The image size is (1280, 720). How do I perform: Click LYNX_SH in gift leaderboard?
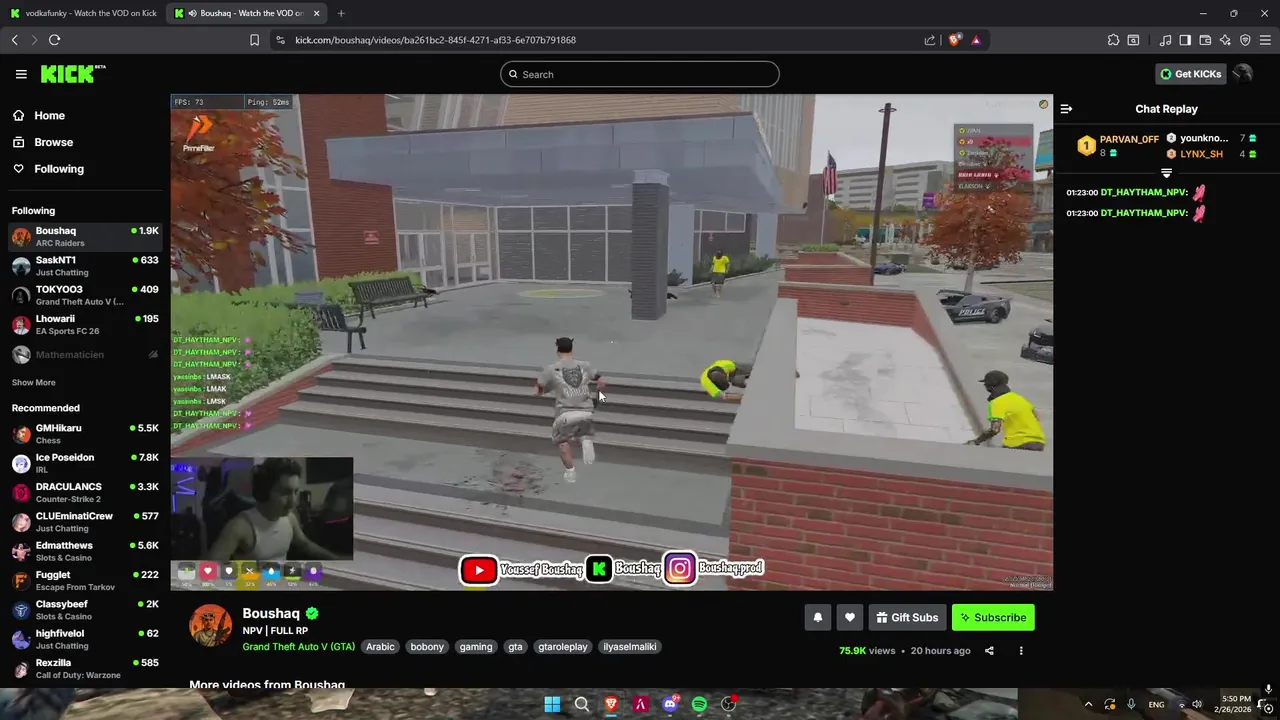1201,154
